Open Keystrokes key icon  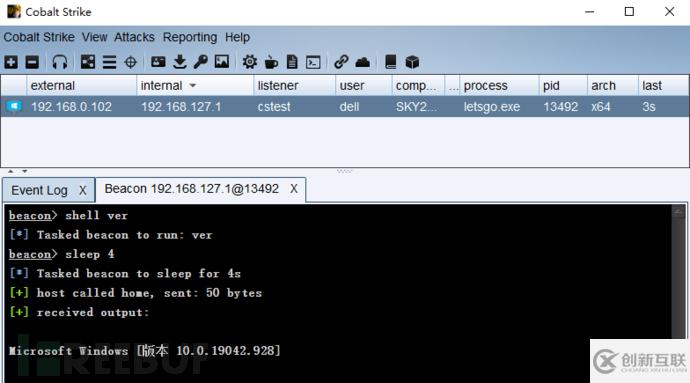coord(201,62)
